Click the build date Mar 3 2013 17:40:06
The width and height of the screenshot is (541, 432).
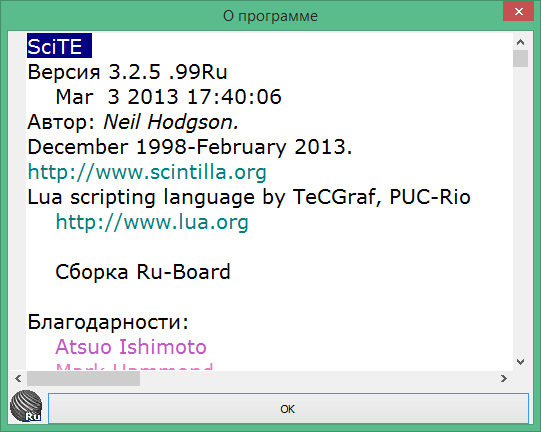click(168, 97)
